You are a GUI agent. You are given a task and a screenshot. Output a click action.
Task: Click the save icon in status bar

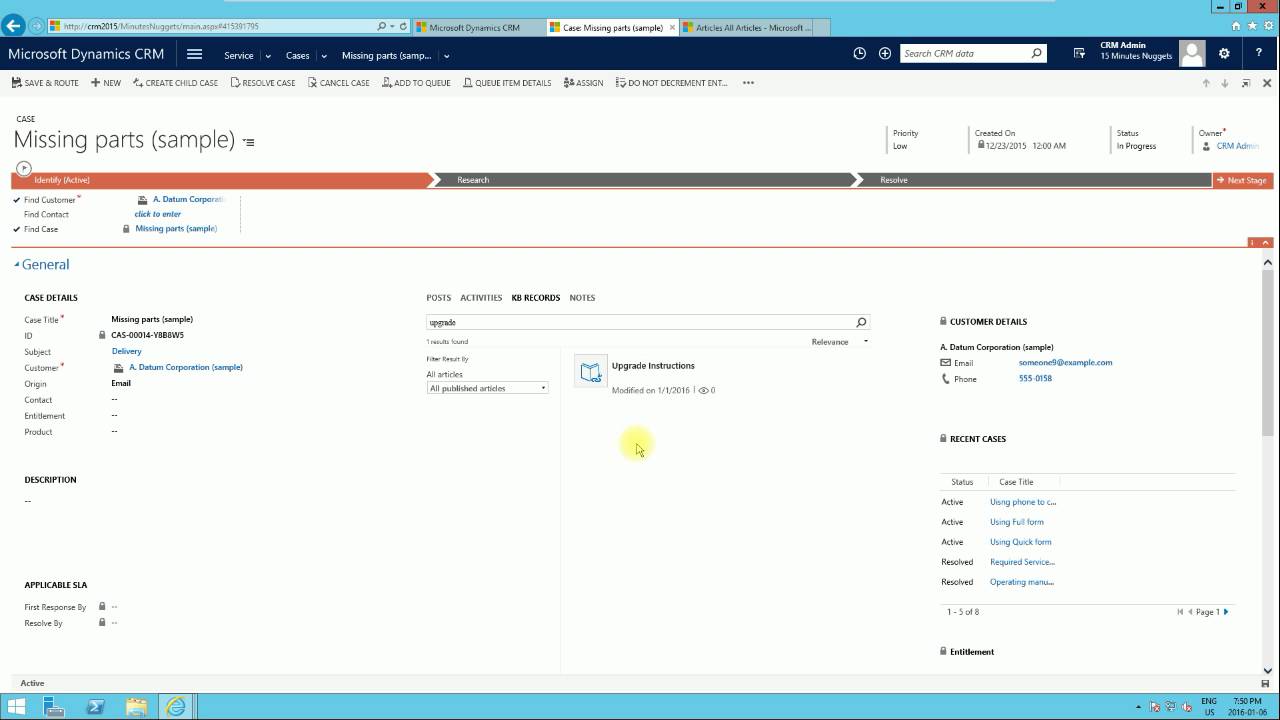pos(1265,683)
